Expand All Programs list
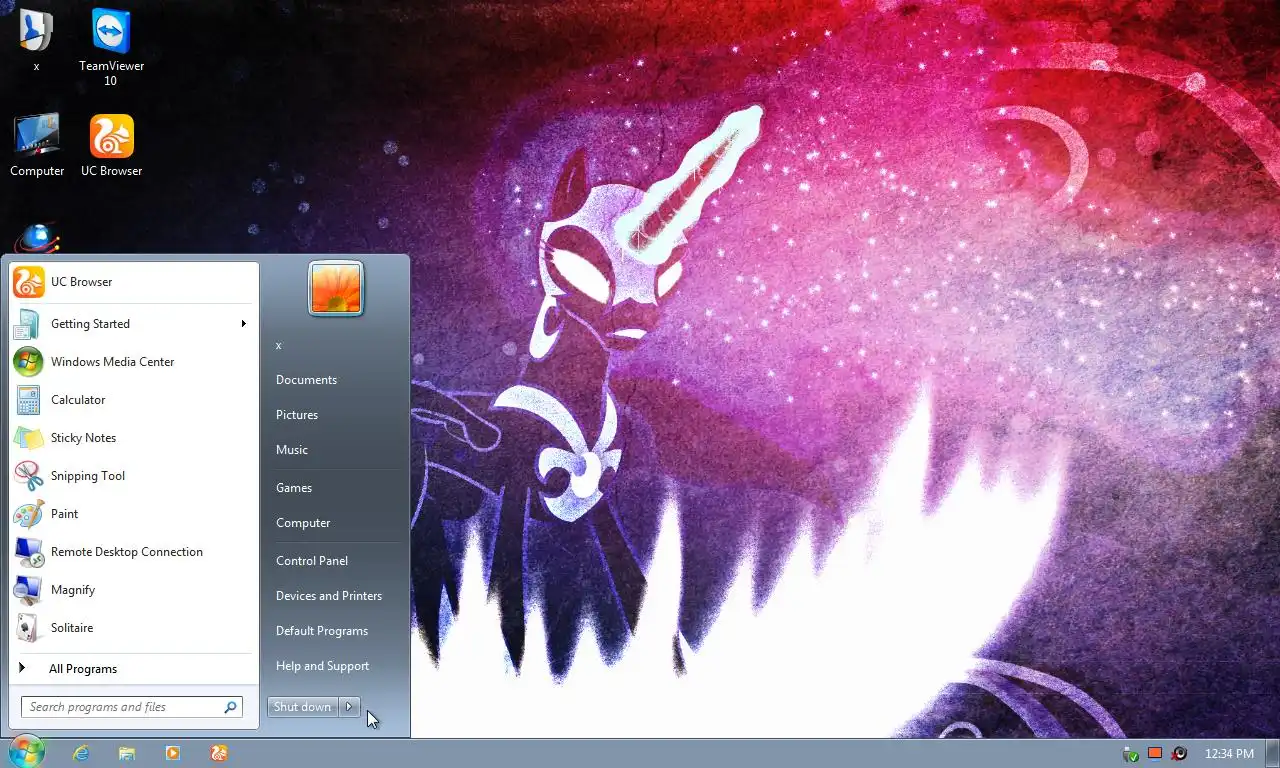The height and width of the screenshot is (768, 1280). coord(133,669)
